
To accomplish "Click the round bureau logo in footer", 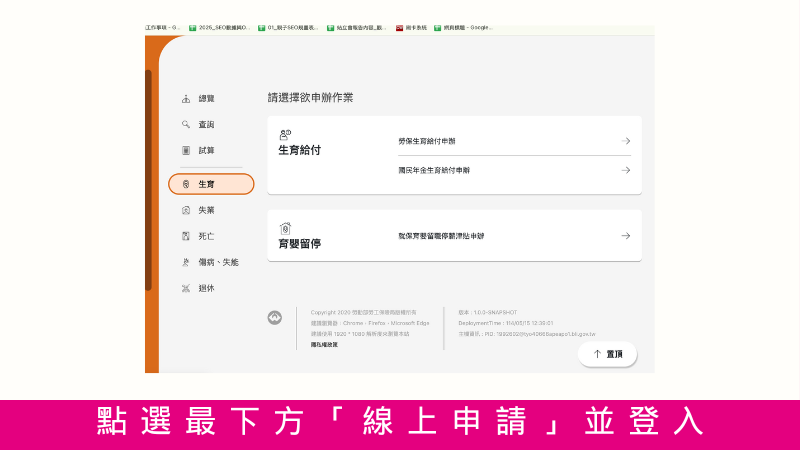I will [274, 317].
